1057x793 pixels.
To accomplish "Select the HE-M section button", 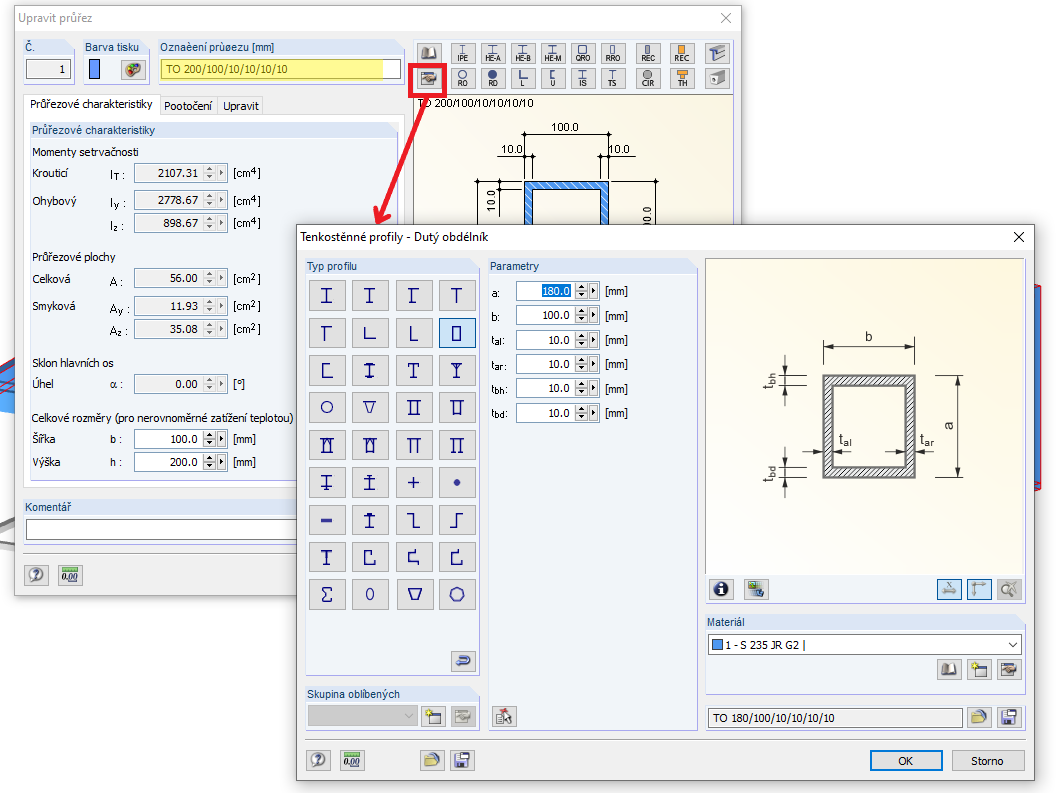I will click(x=553, y=53).
